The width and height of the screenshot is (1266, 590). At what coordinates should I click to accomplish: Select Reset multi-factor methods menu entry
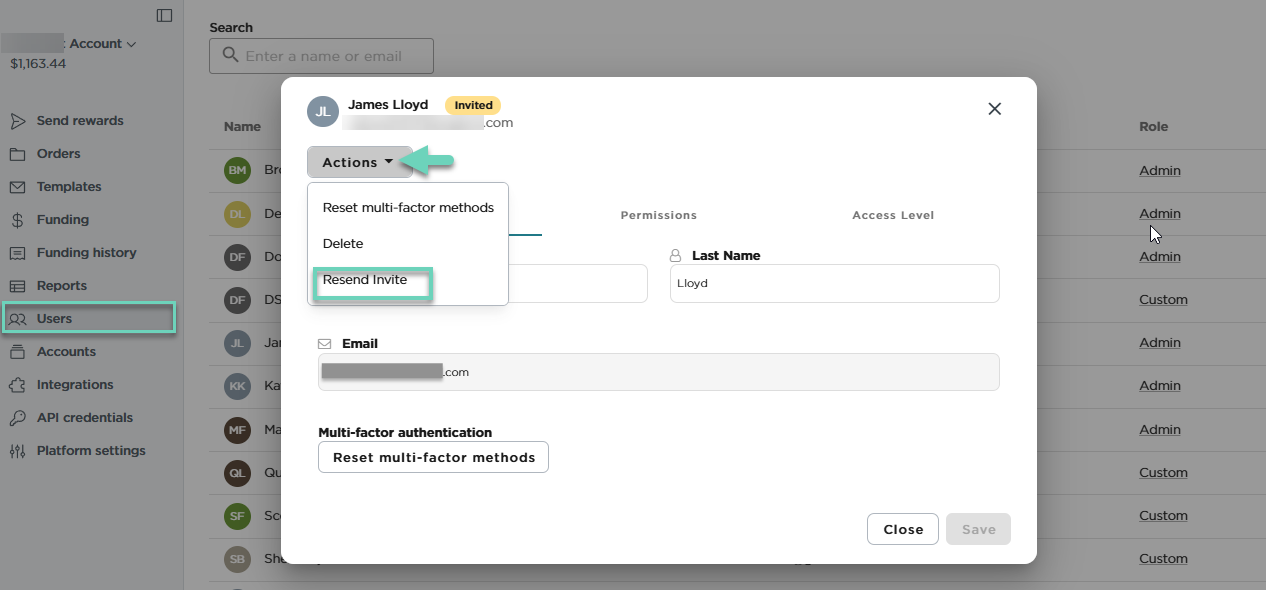408,208
